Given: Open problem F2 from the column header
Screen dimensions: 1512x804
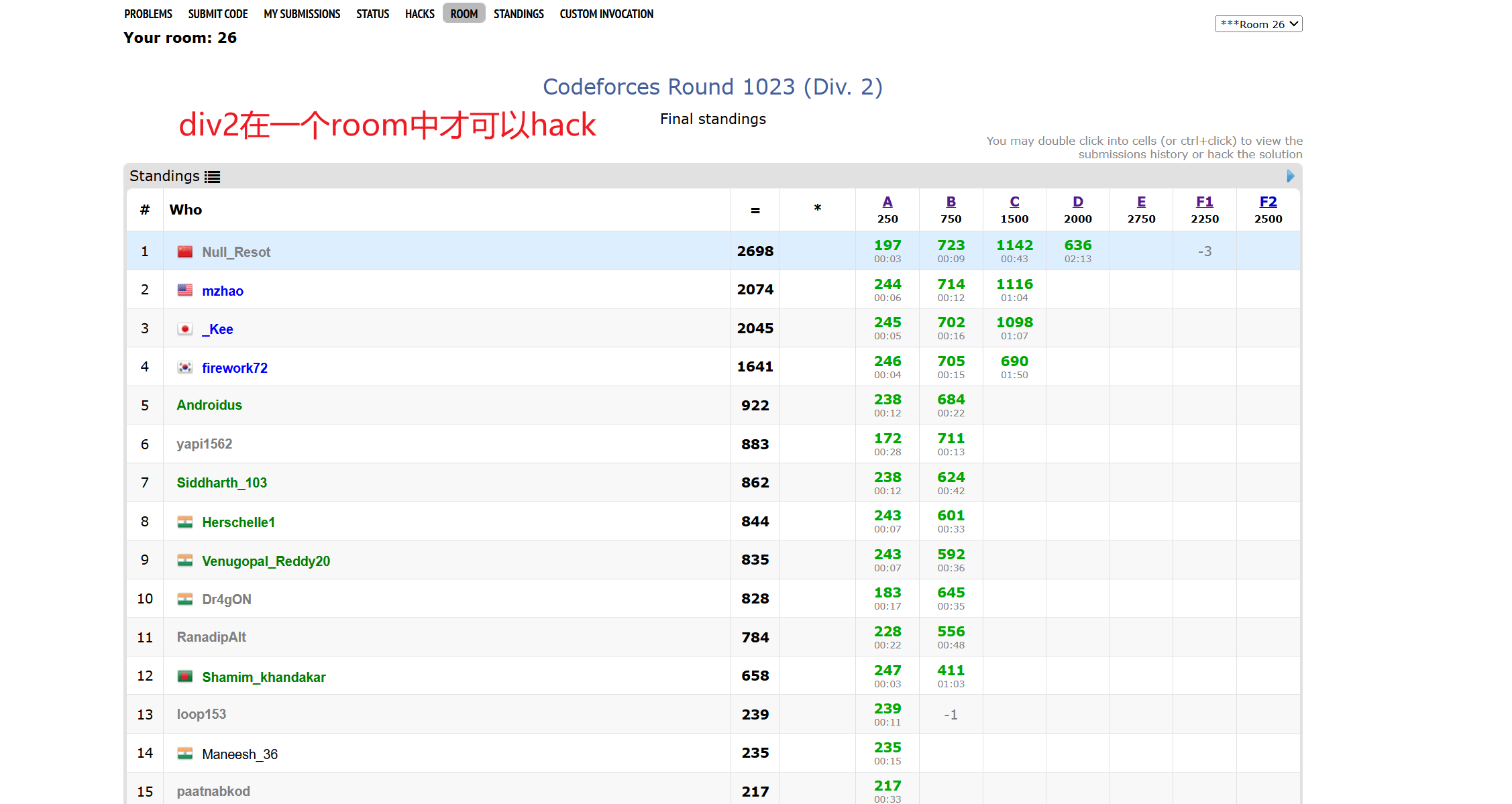Looking at the screenshot, I should pyautogui.click(x=1267, y=201).
